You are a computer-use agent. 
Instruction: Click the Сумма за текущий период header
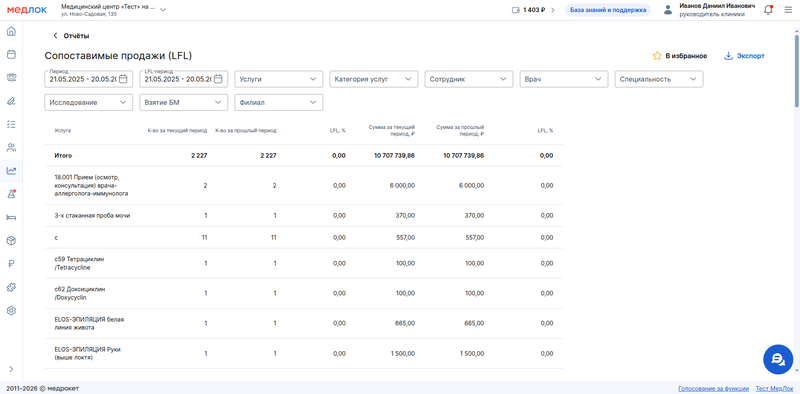(x=391, y=130)
